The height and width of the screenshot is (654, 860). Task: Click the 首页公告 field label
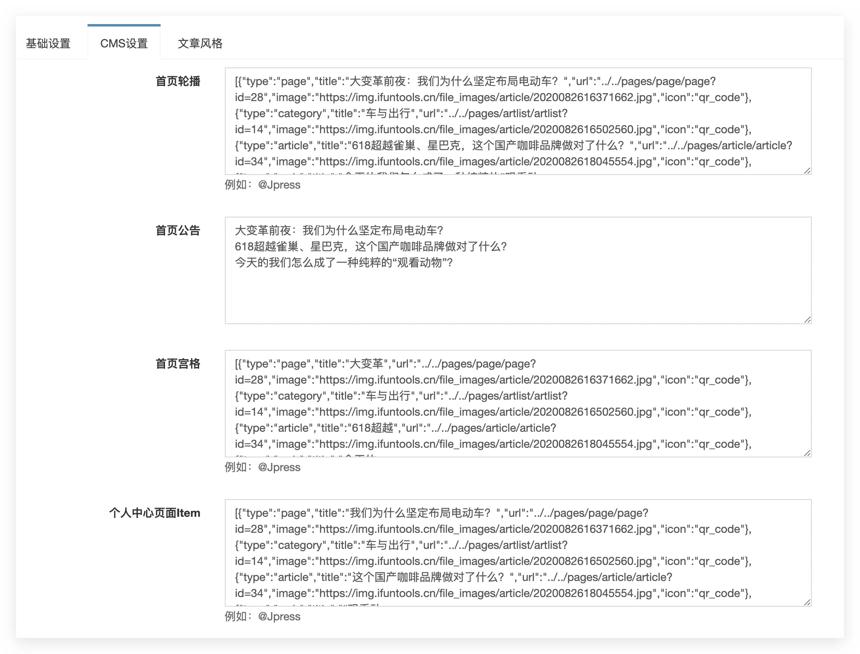click(178, 230)
